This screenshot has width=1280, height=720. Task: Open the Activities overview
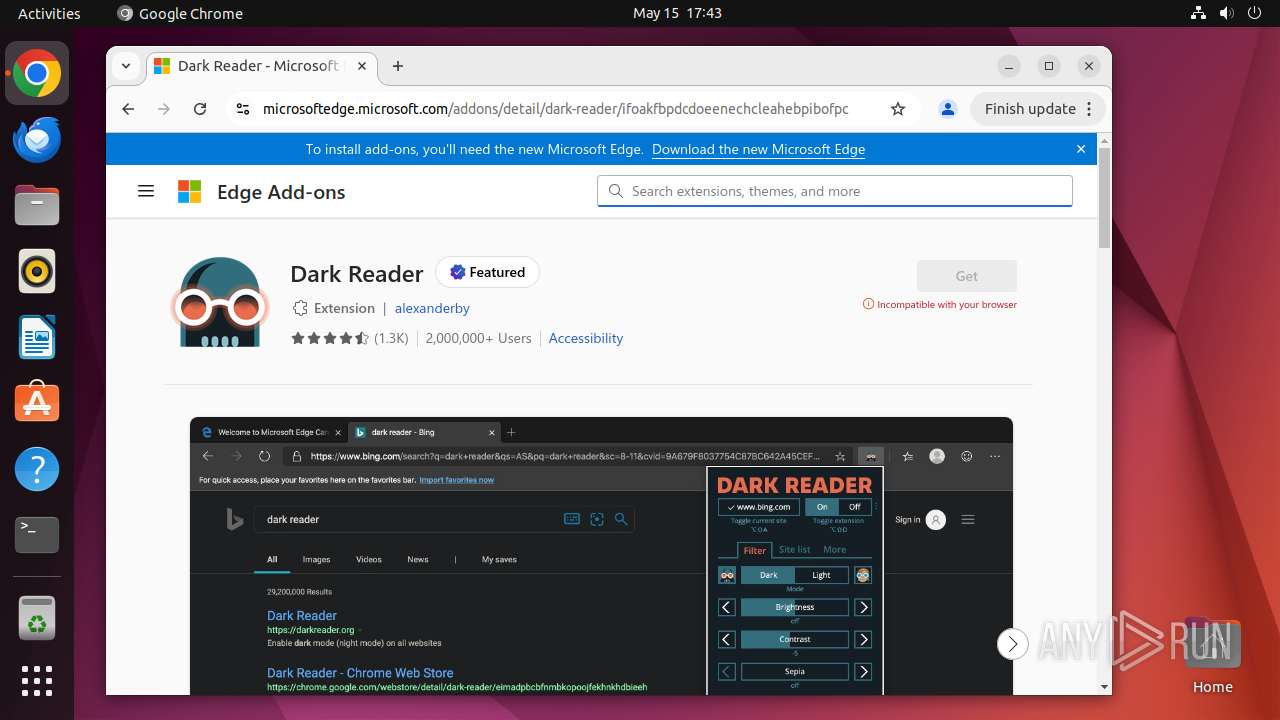(49, 13)
